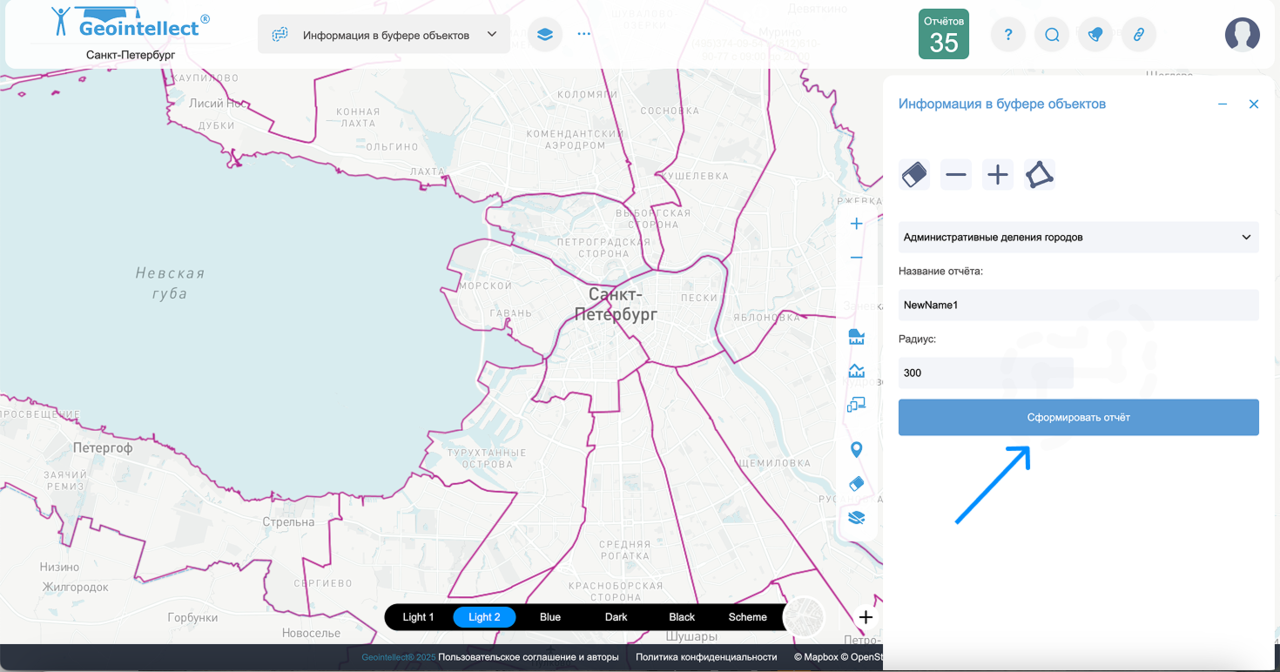The height and width of the screenshot is (672, 1280).
Task: Open the help question mark icon
Action: point(1008,35)
